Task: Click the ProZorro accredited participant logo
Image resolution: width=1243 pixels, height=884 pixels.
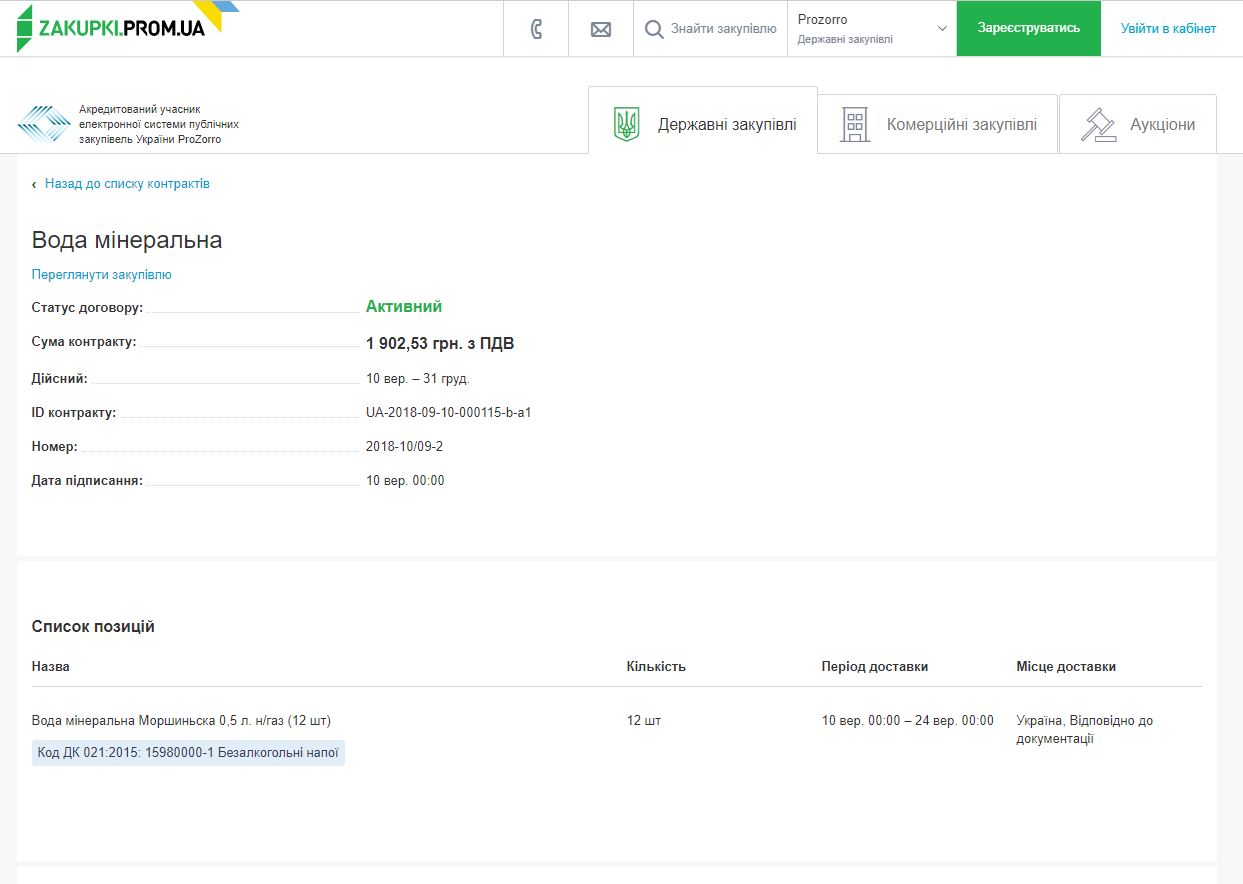Action: [44, 124]
